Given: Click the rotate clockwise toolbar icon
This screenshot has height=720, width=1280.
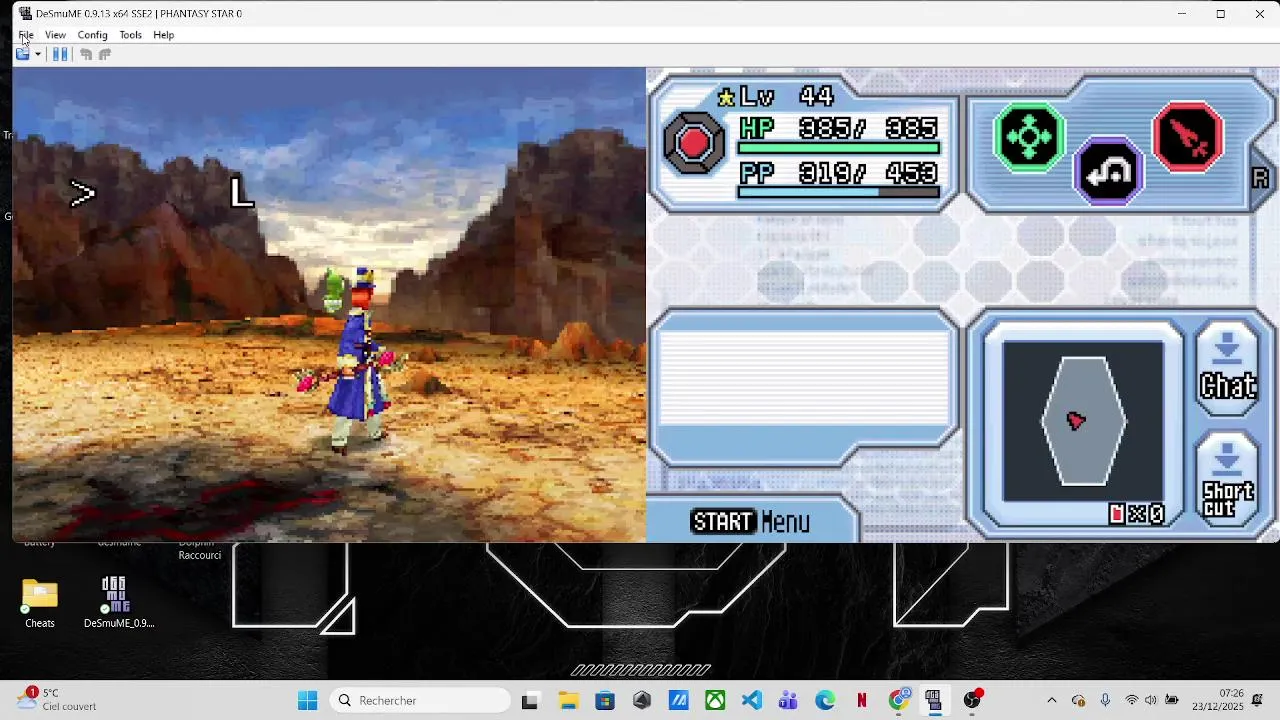Looking at the screenshot, I should tap(104, 54).
